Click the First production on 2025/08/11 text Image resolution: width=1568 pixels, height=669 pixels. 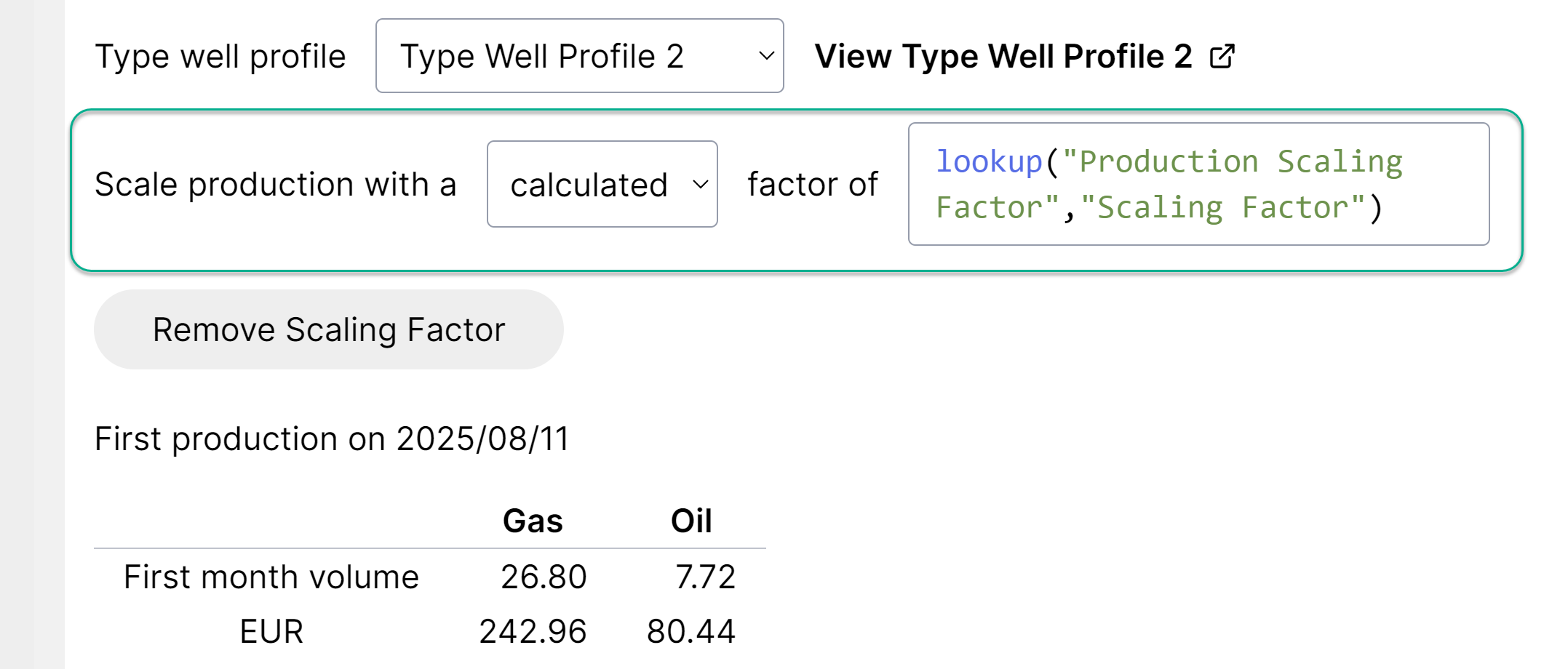pyautogui.click(x=331, y=439)
